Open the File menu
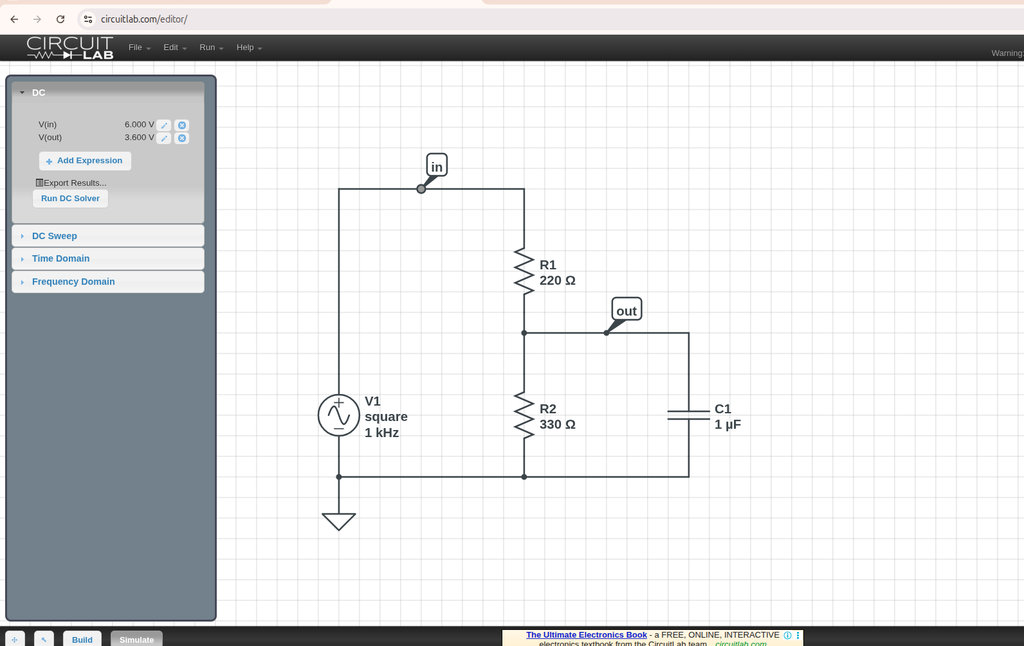The height and width of the screenshot is (646, 1024). click(x=139, y=48)
